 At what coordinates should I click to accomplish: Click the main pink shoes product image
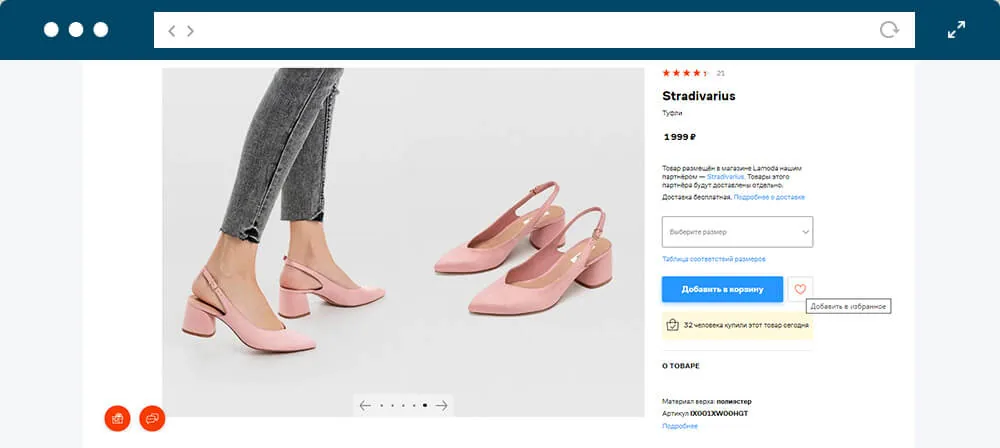403,243
